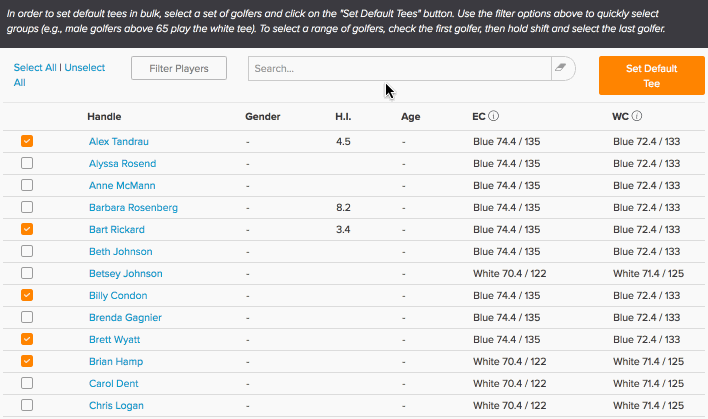Open Barbara Rosenberg's profile link
This screenshot has width=708, height=419.
133,208
